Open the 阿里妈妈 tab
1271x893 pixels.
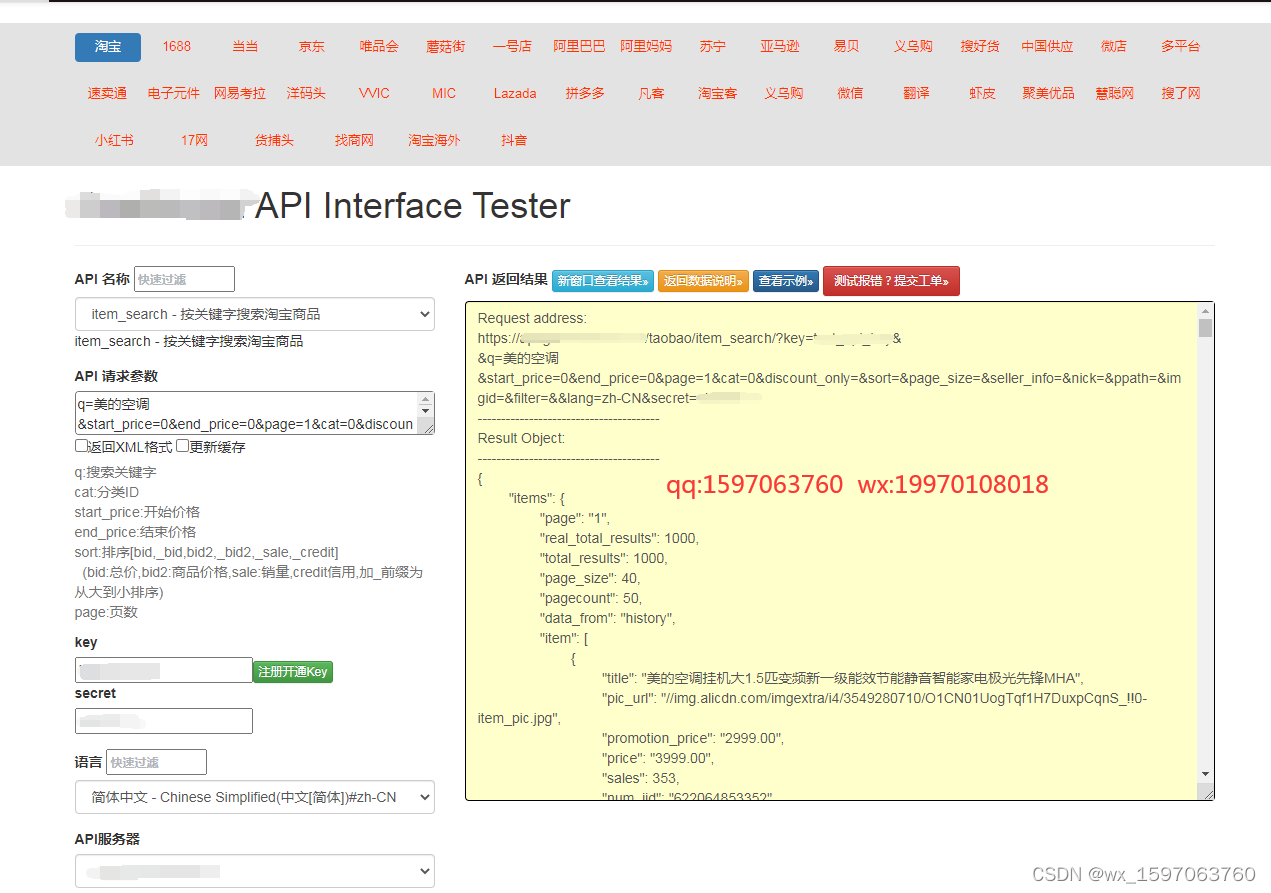point(646,47)
